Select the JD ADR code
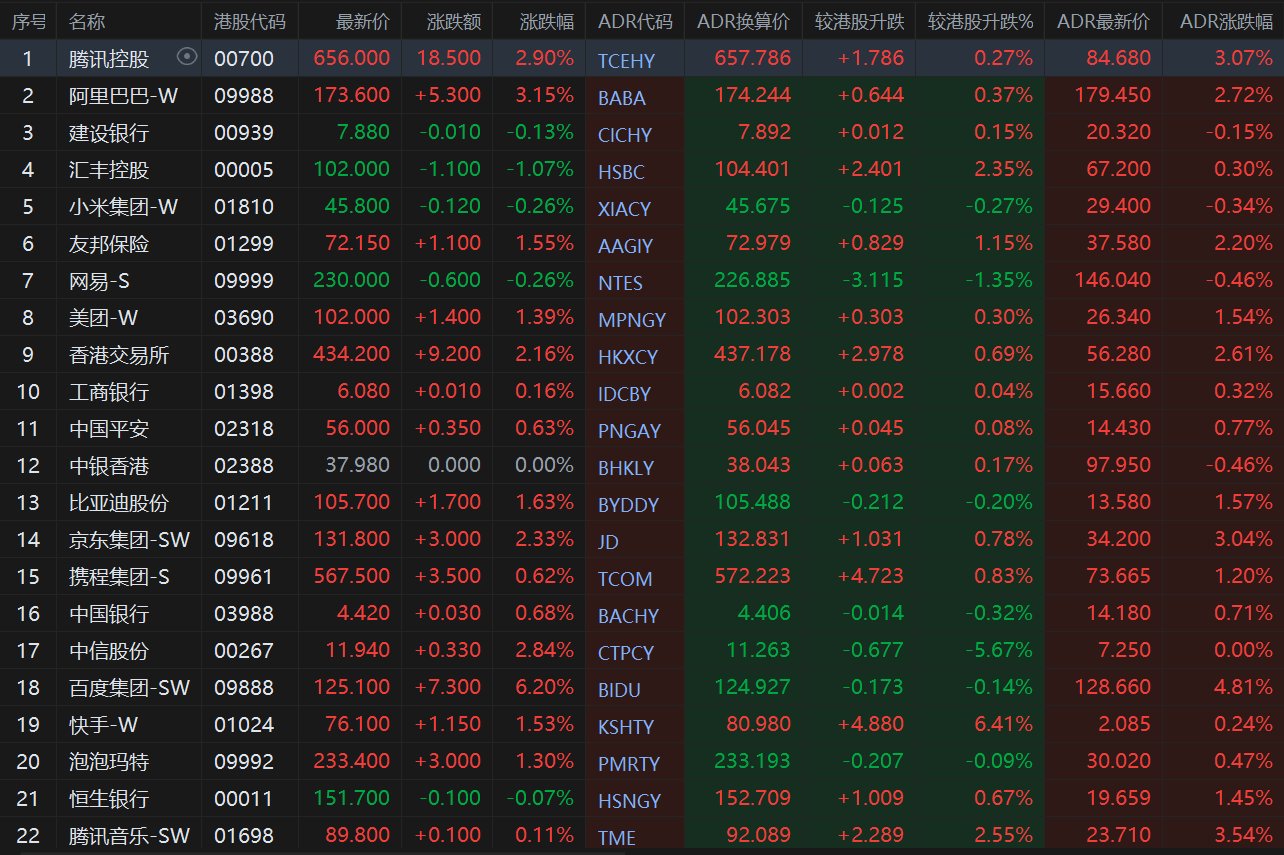This screenshot has height=855, width=1284. pos(608,542)
